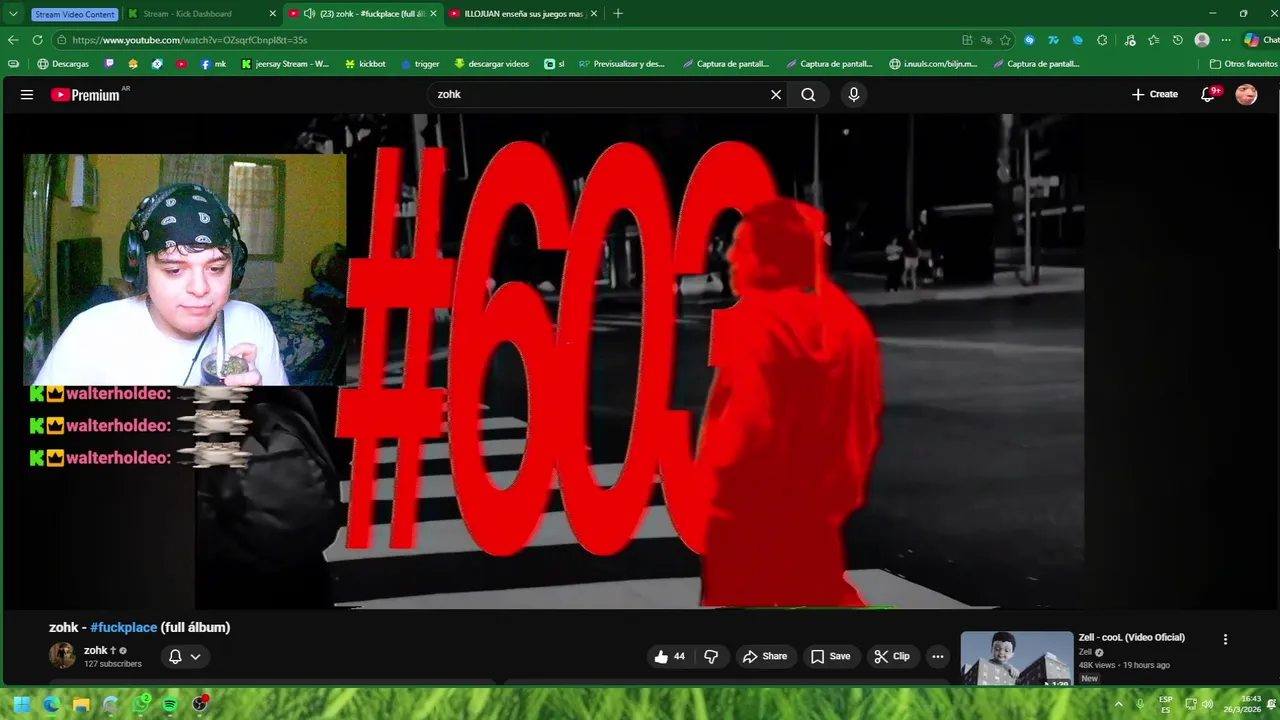
Task: Save the video to a playlist
Action: pos(830,656)
